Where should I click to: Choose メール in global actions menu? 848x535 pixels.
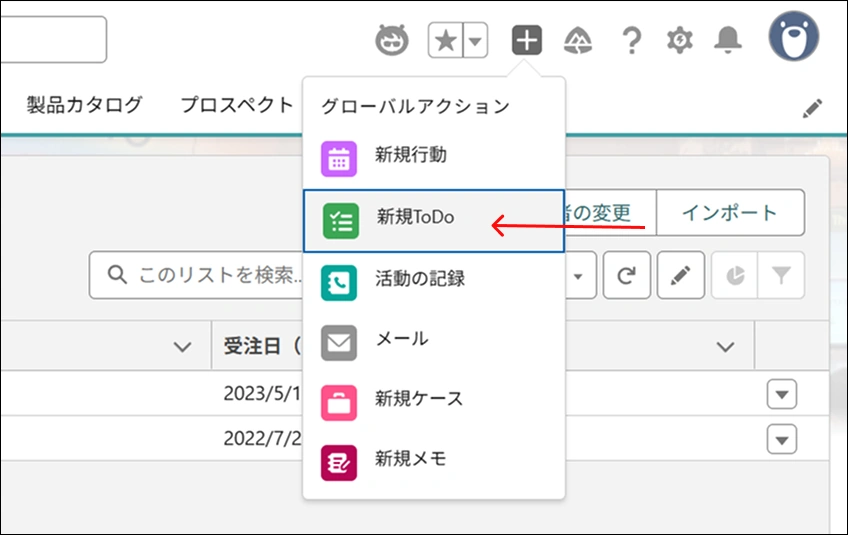[401, 340]
